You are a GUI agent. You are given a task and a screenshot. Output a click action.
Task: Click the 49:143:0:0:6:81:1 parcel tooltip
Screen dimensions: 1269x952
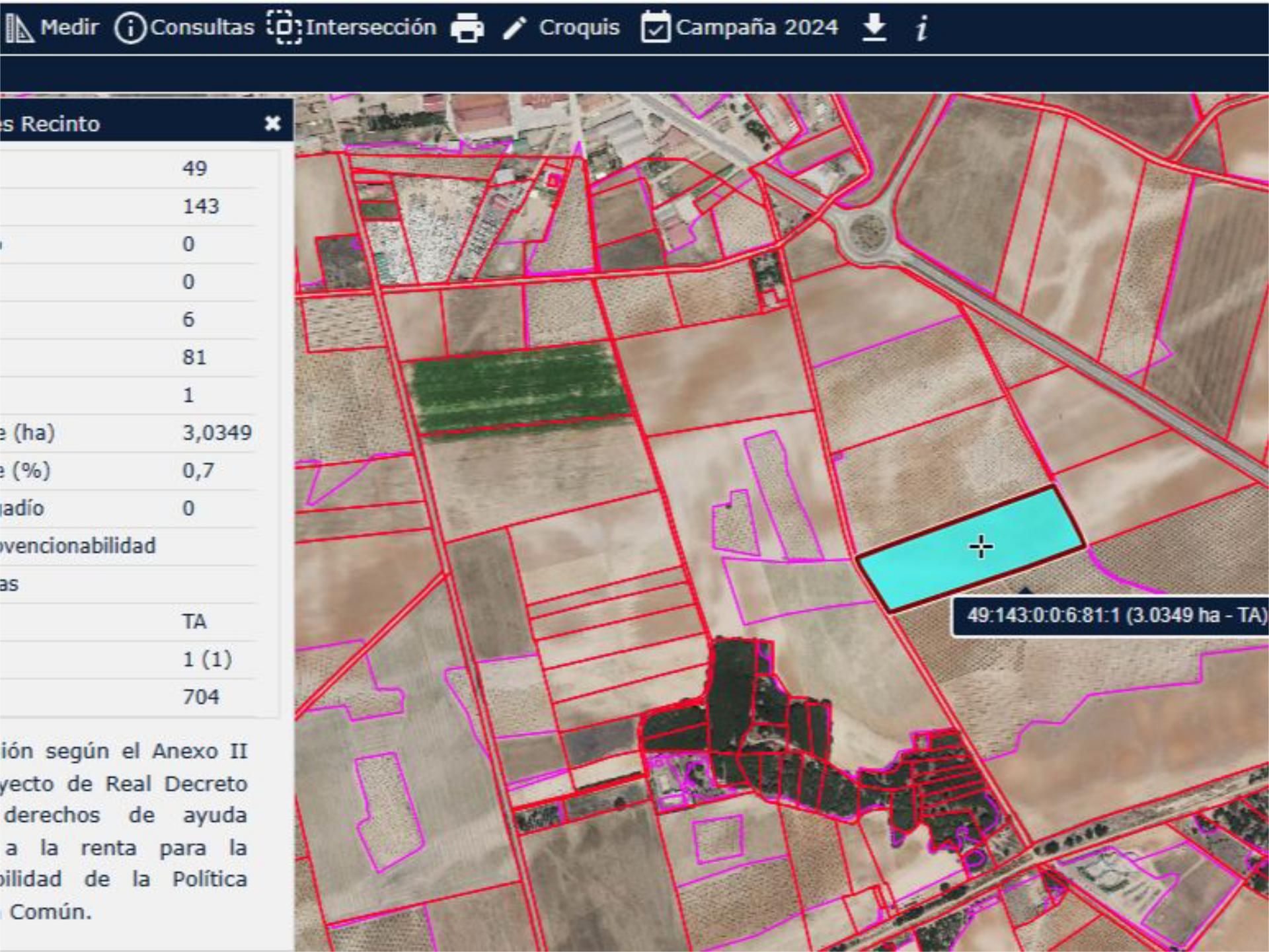tap(1110, 616)
